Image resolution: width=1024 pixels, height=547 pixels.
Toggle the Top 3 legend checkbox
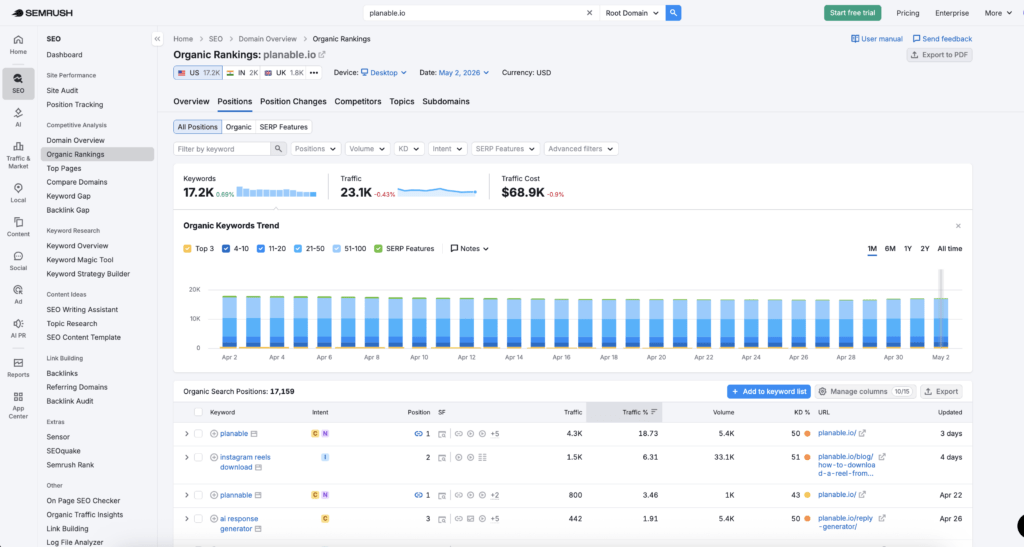187,249
